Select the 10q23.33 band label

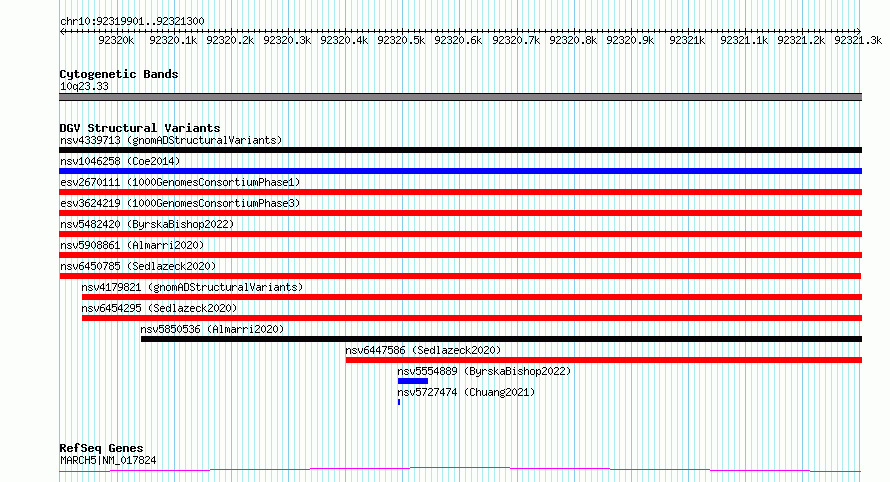tap(84, 86)
